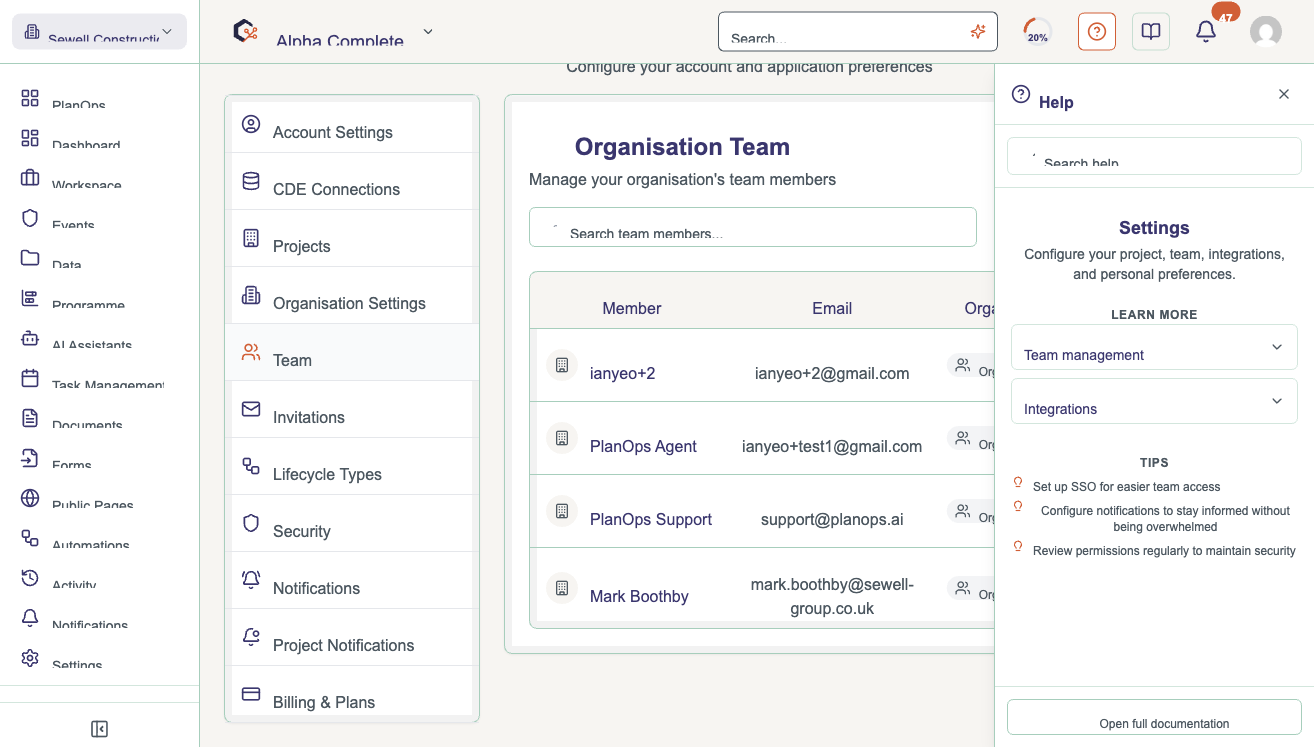
Task: Click the Alpha Complete project logo
Action: [245, 31]
